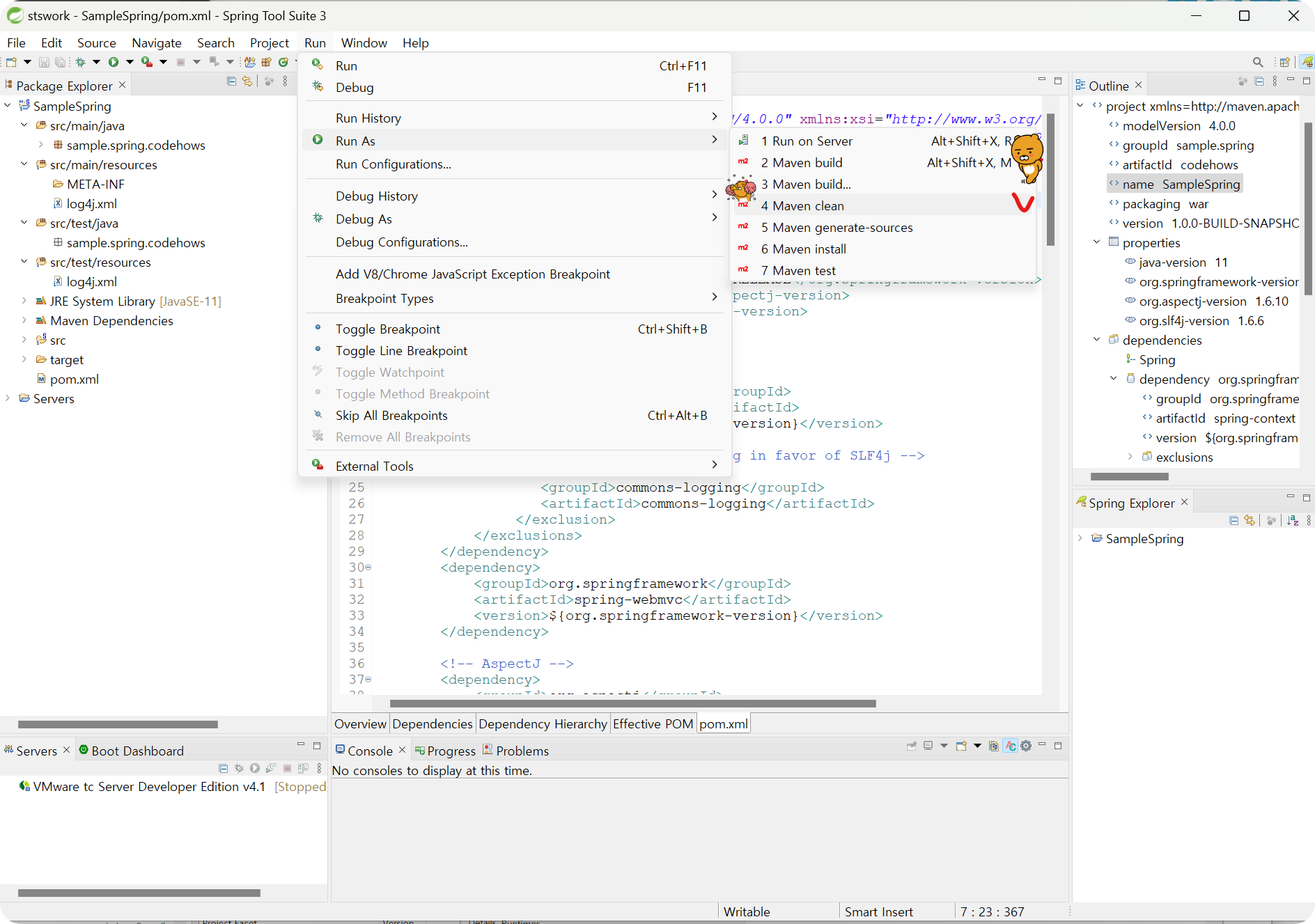
Task: Click Debug server icon in Servers view
Action: pos(239,768)
